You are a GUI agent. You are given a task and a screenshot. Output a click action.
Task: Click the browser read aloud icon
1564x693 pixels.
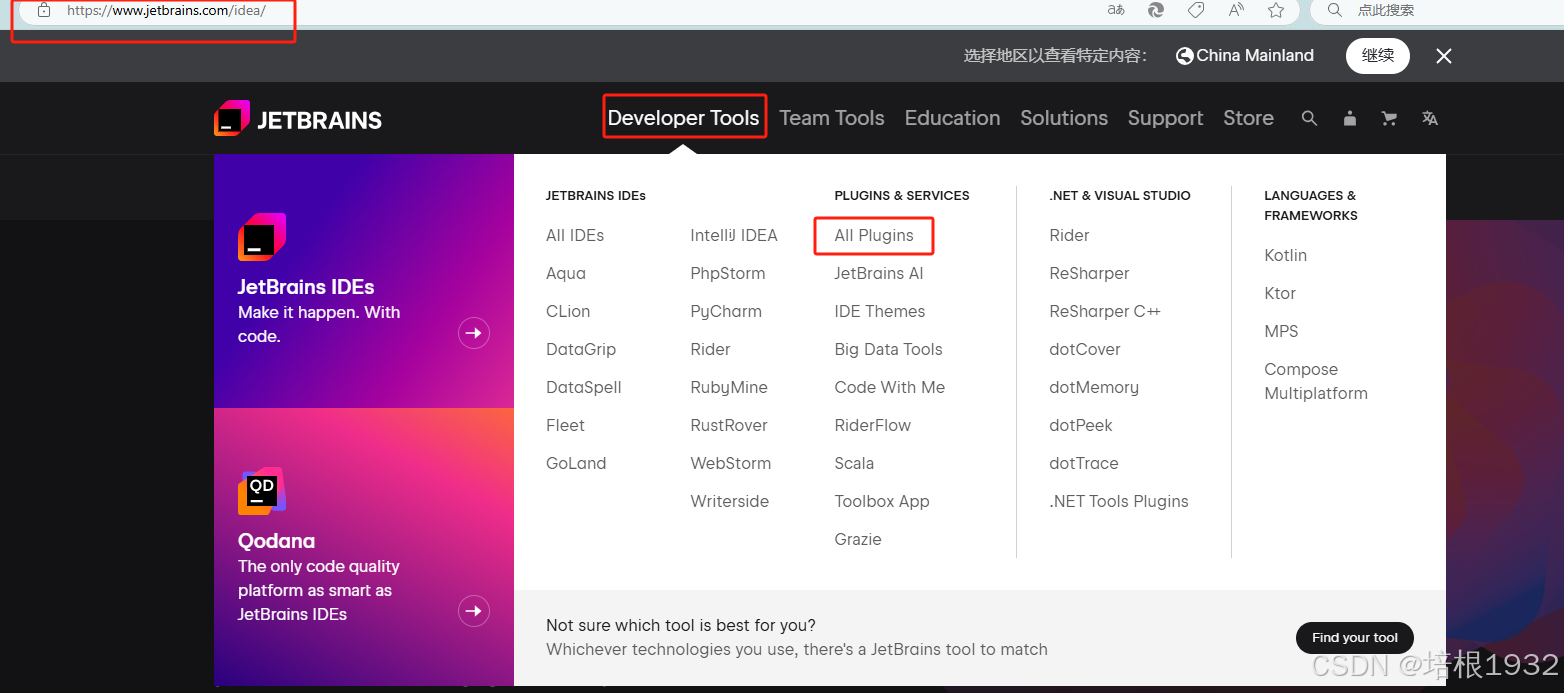(1236, 10)
